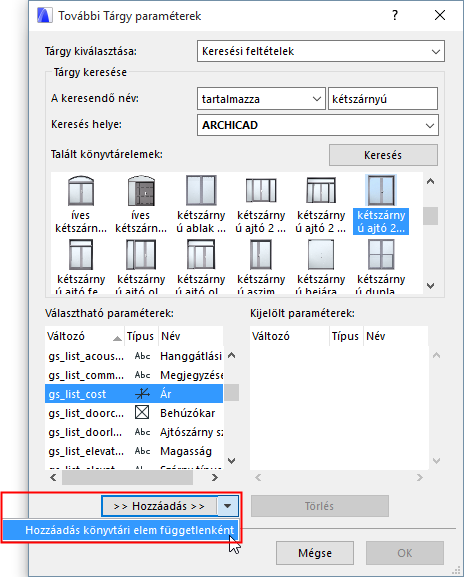Click the Behúzókar name cell
The image size is (464, 577).
tap(188, 413)
